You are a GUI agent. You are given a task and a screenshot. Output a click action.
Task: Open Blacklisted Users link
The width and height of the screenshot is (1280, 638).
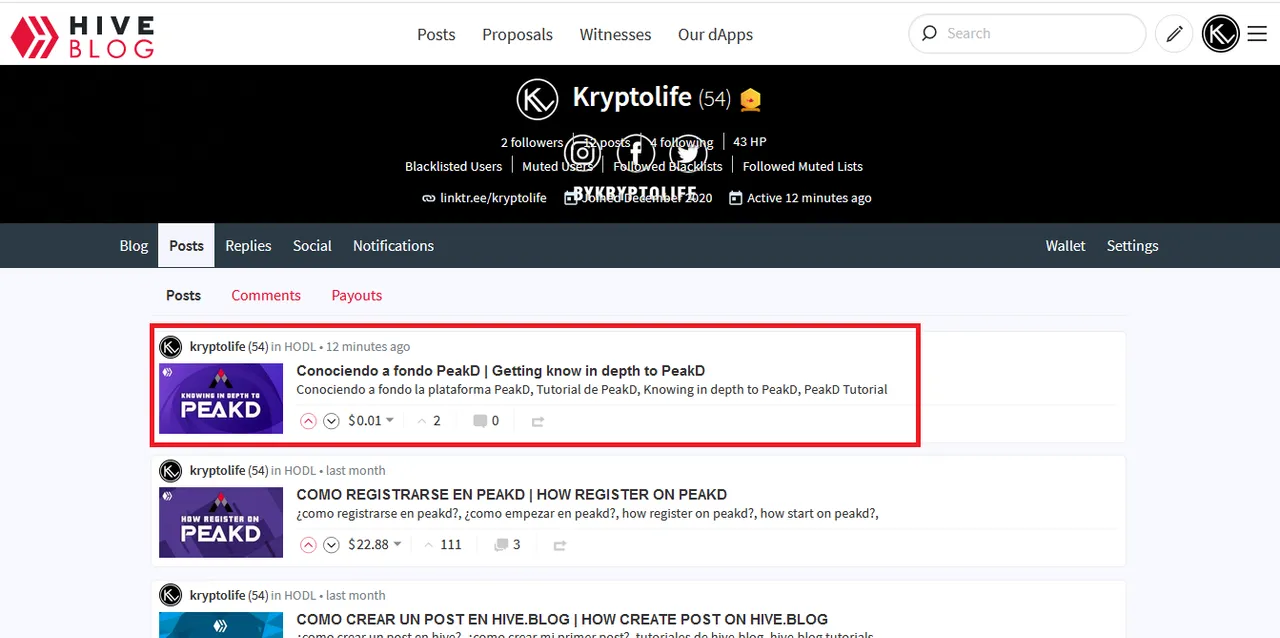point(453,166)
